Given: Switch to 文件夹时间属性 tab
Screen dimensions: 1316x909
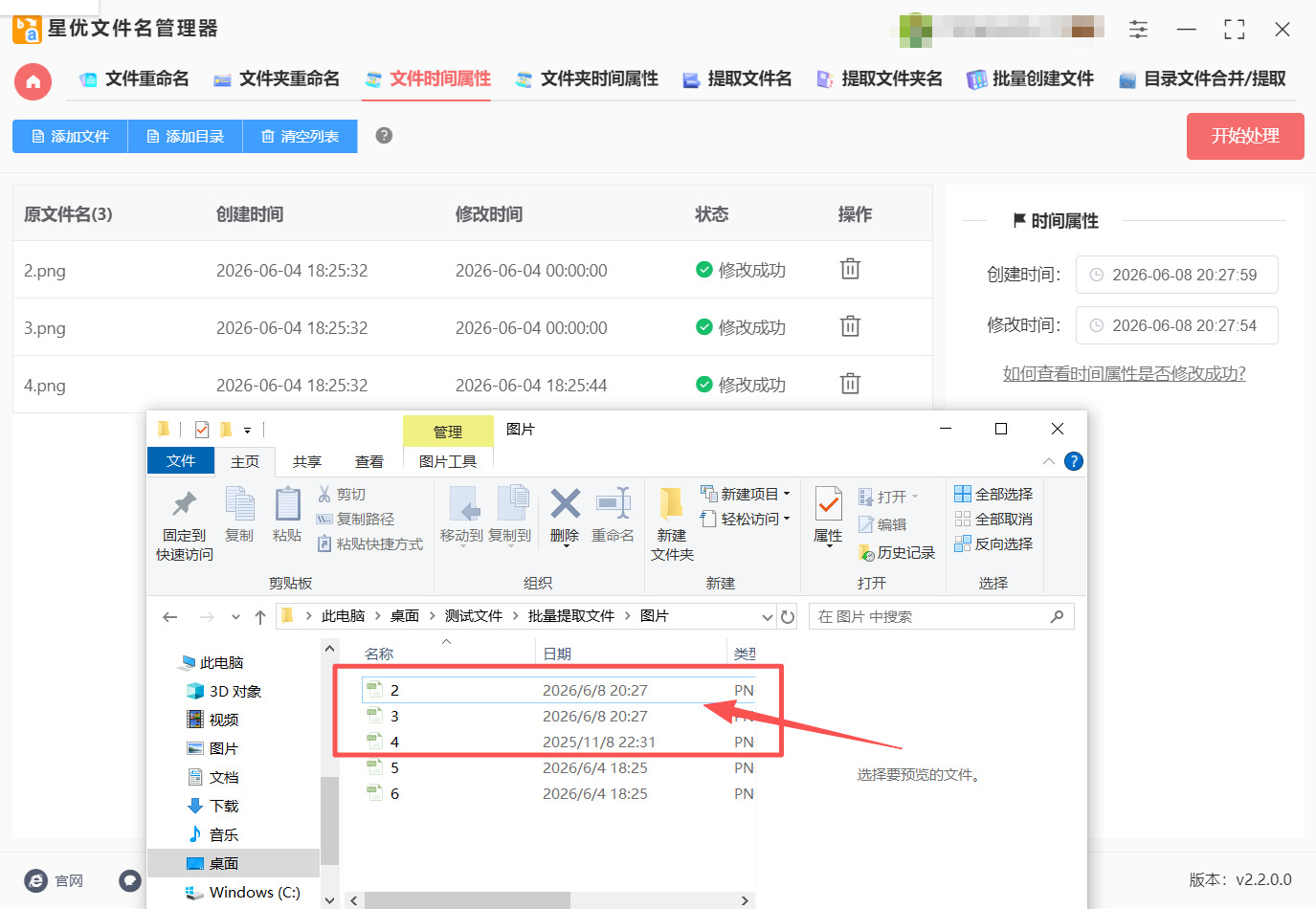Looking at the screenshot, I should [587, 79].
